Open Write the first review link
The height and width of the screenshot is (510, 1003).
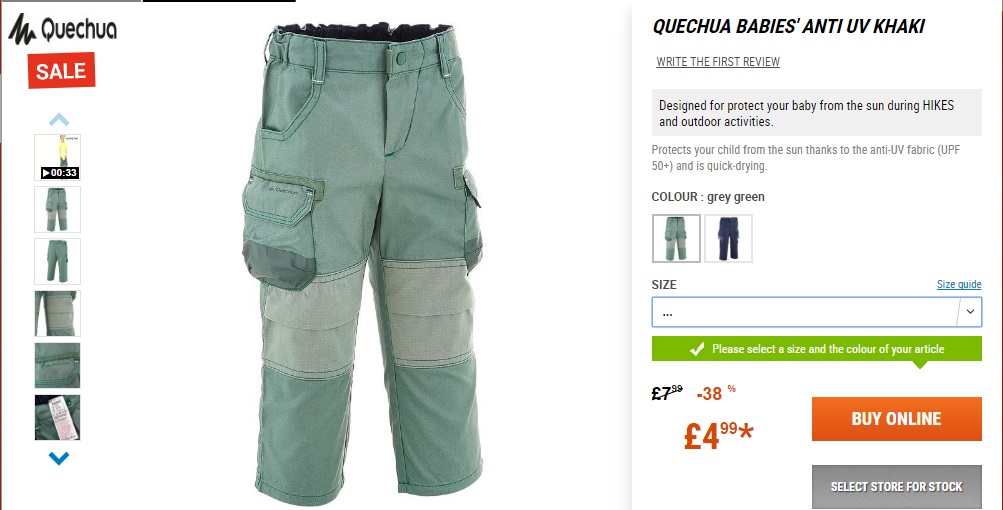[x=718, y=62]
